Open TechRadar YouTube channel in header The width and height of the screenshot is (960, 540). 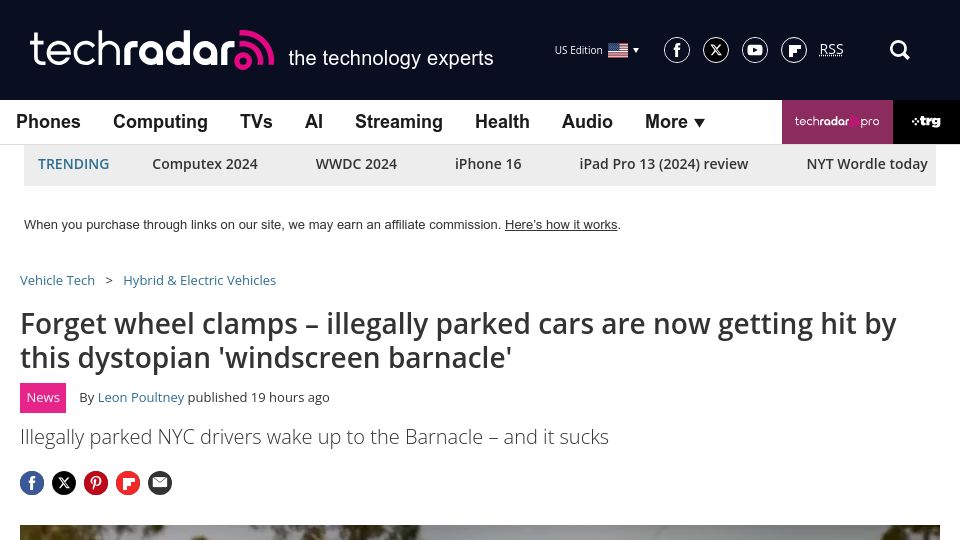[x=755, y=50]
